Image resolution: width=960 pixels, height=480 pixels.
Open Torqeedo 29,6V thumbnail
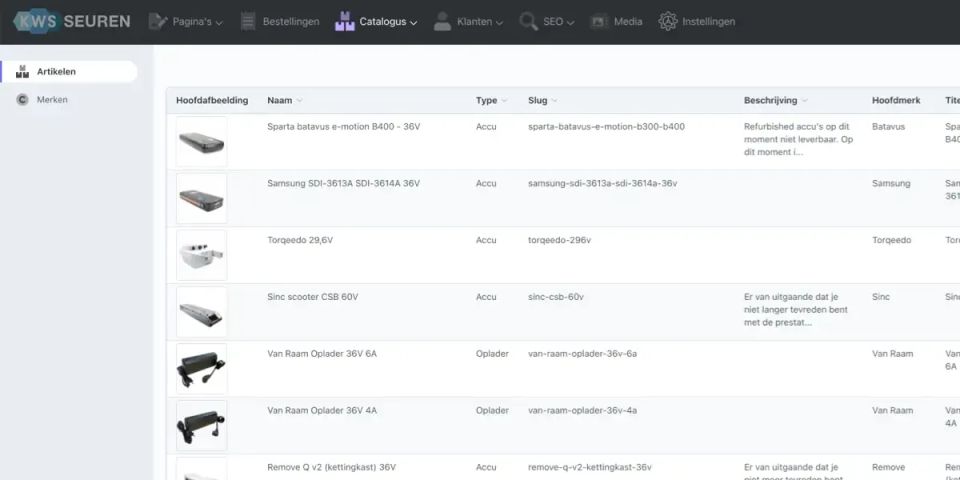[x=201, y=255]
